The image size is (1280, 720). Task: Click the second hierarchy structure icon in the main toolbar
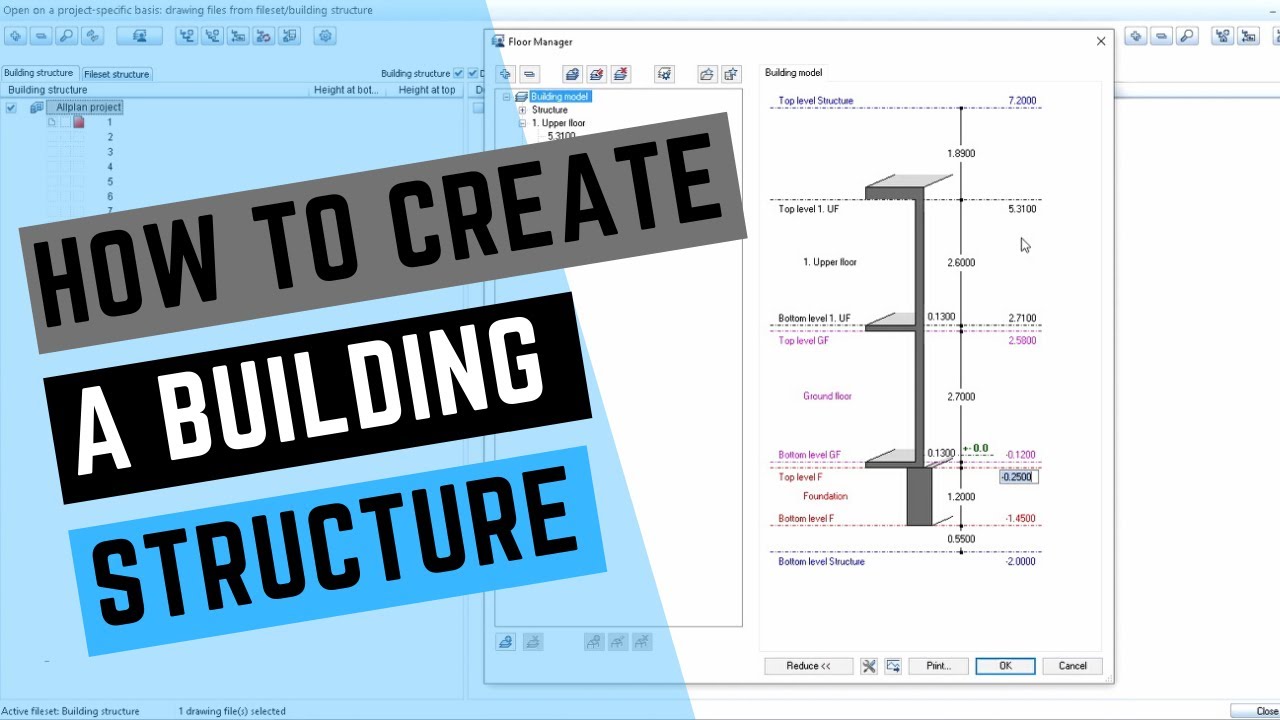coord(212,36)
